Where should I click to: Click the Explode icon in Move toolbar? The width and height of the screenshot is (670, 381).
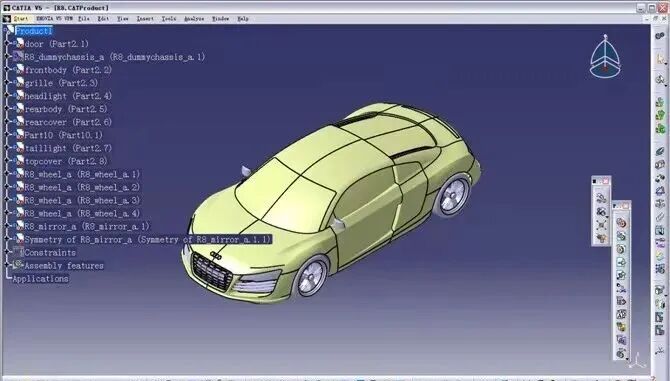(x=602, y=224)
